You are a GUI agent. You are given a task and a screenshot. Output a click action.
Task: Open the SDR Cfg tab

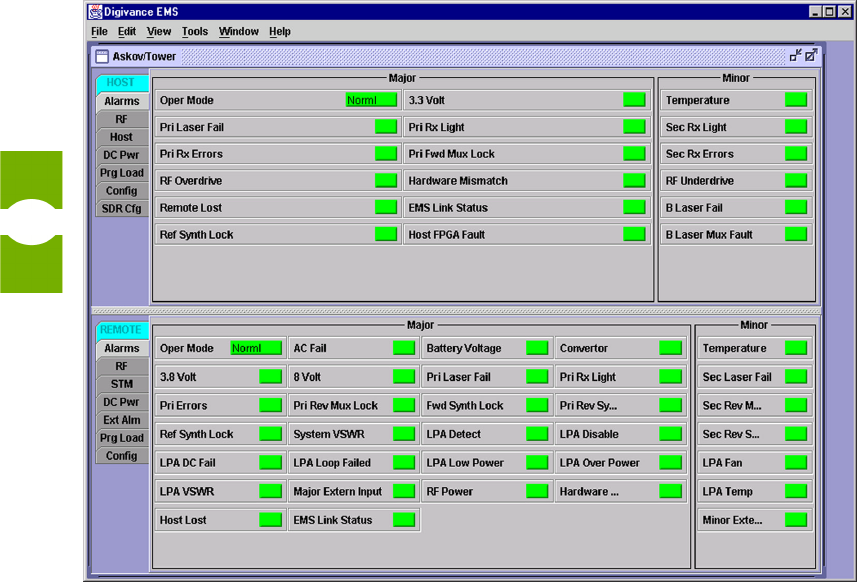pos(122,209)
